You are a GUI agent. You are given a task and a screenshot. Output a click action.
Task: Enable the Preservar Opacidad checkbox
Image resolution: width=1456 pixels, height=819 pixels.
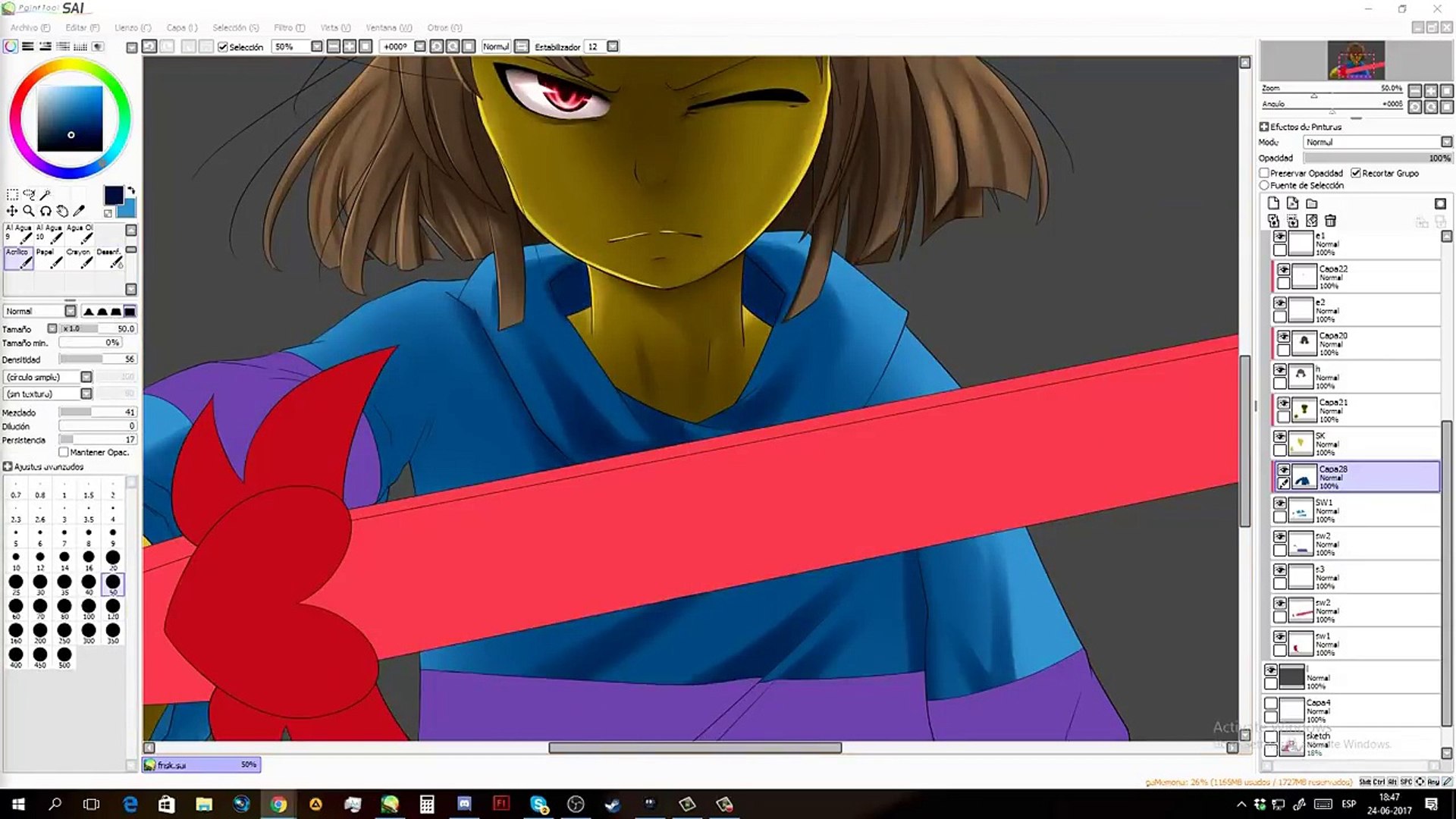(x=1264, y=173)
